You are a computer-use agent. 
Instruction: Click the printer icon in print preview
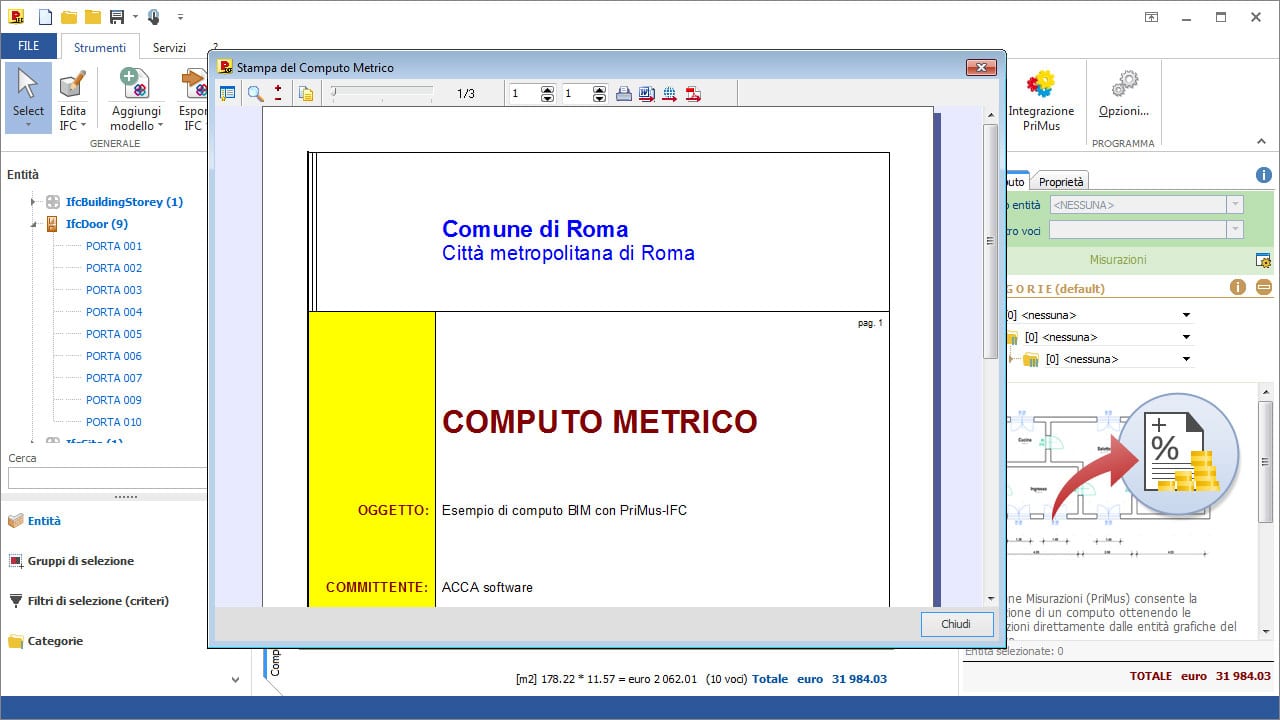[623, 94]
